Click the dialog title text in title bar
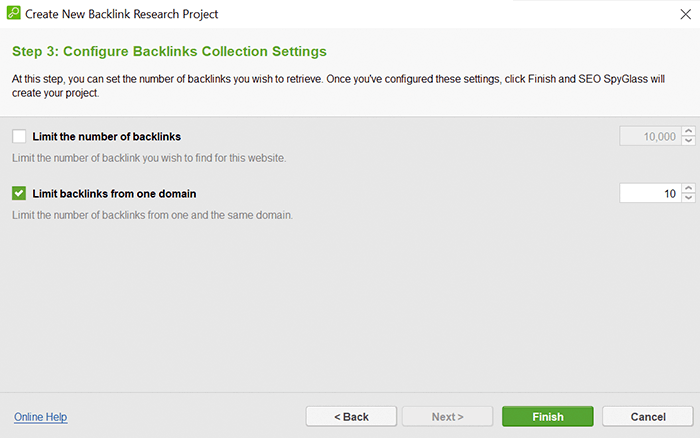 [121, 14]
